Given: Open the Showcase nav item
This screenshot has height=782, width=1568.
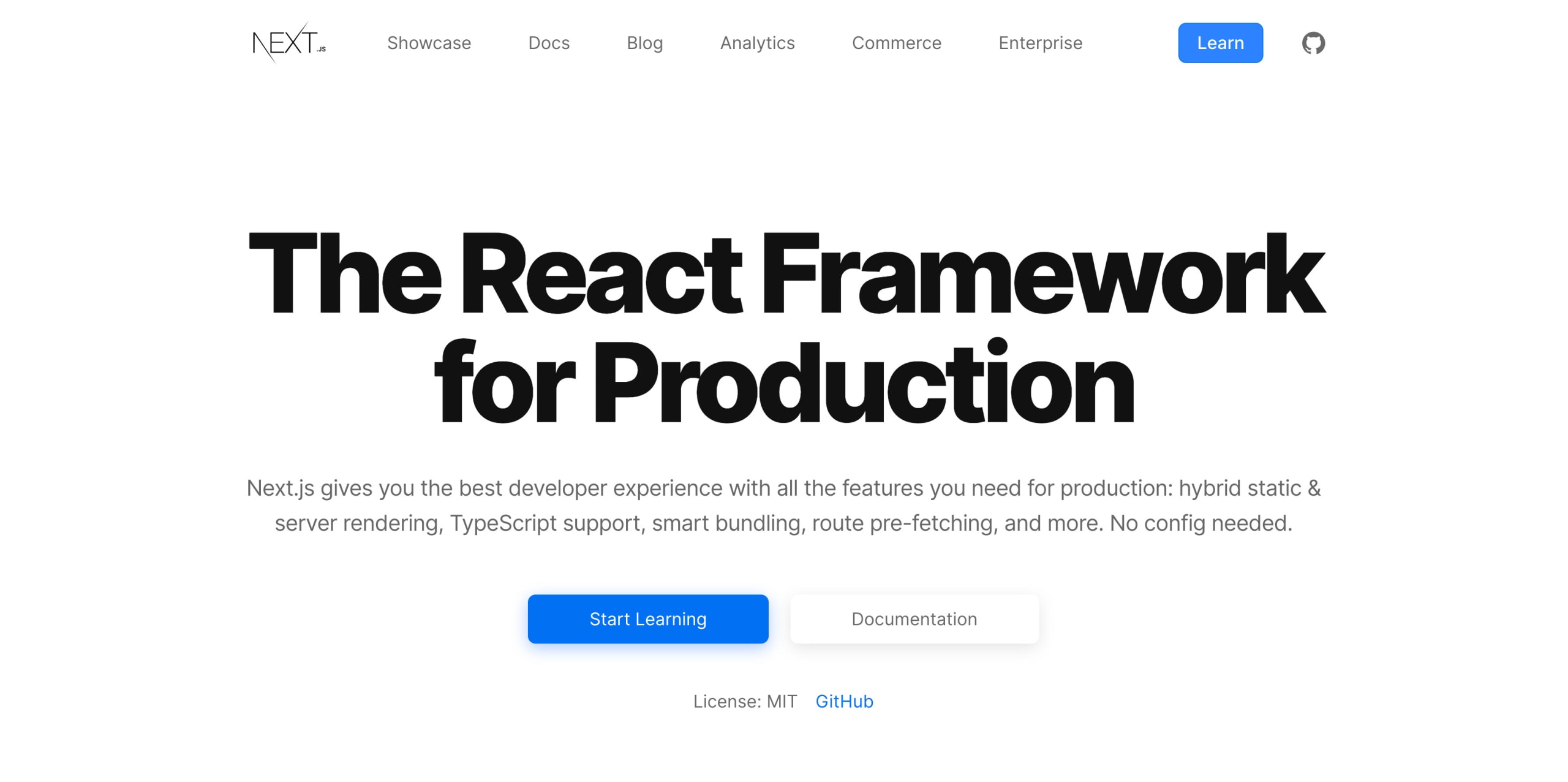Looking at the screenshot, I should 429,43.
